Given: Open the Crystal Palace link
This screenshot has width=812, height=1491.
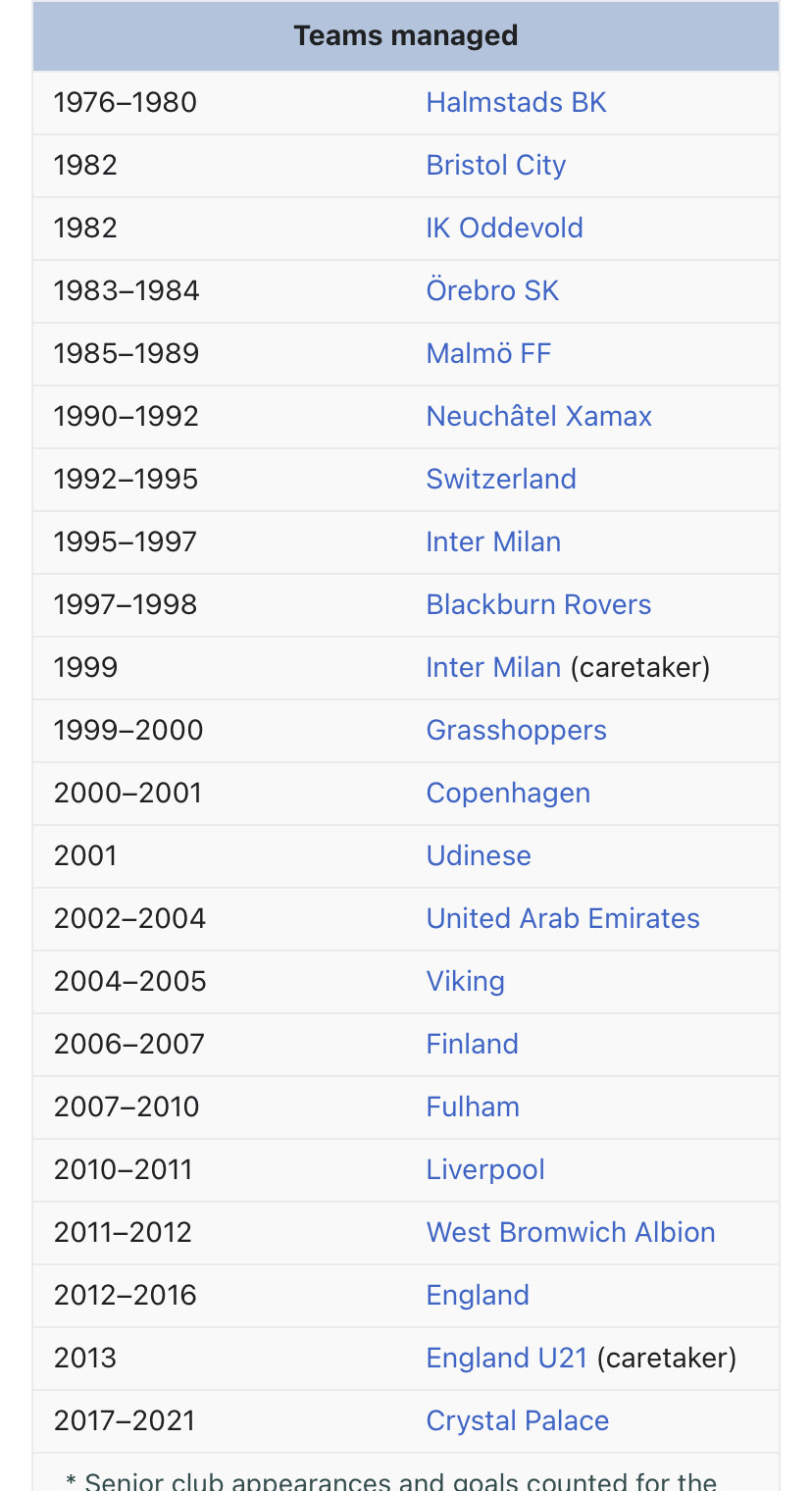Looking at the screenshot, I should tap(518, 1420).
